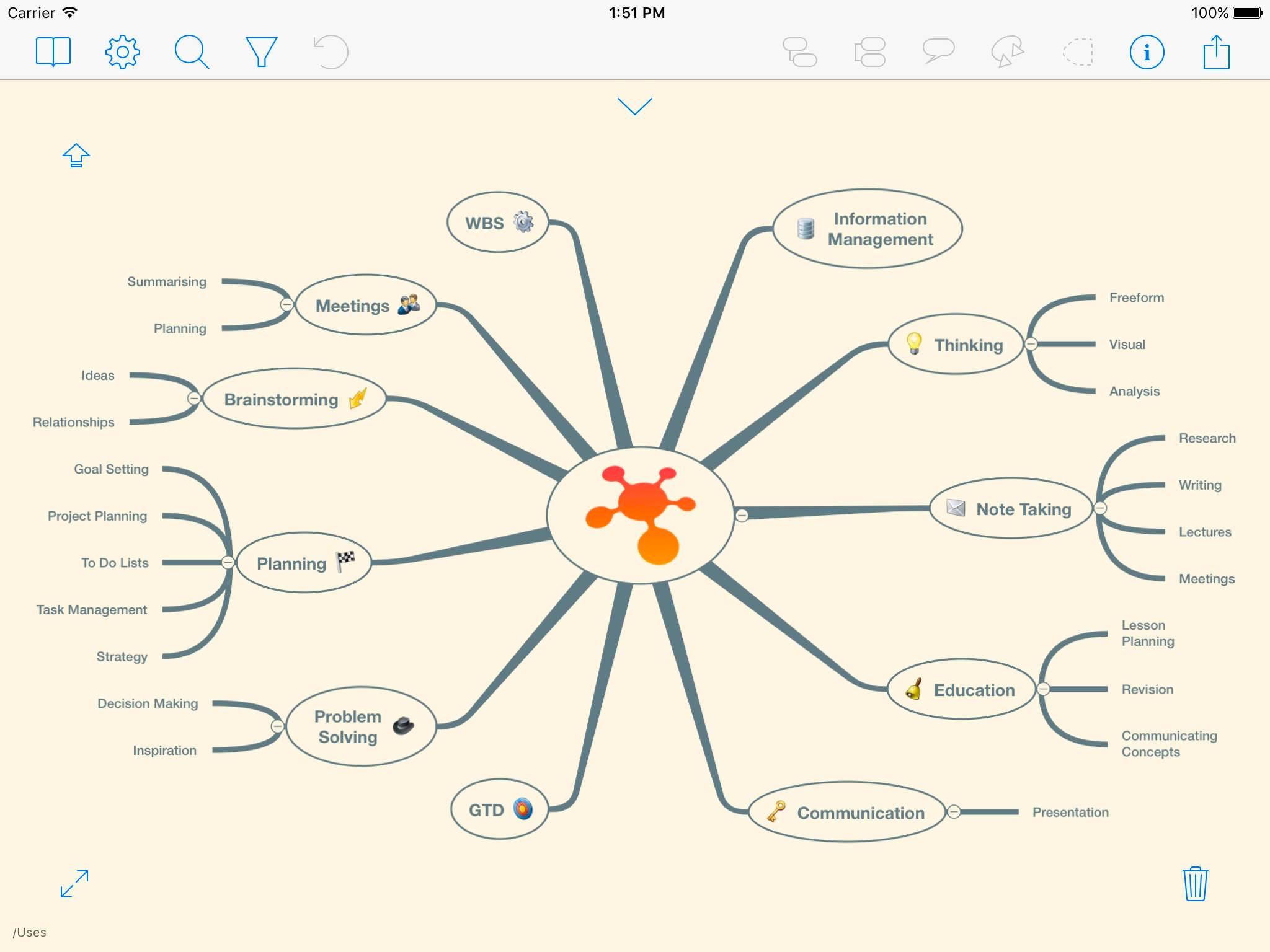Collapse the Education branch children
1270x952 pixels.
(x=1043, y=689)
